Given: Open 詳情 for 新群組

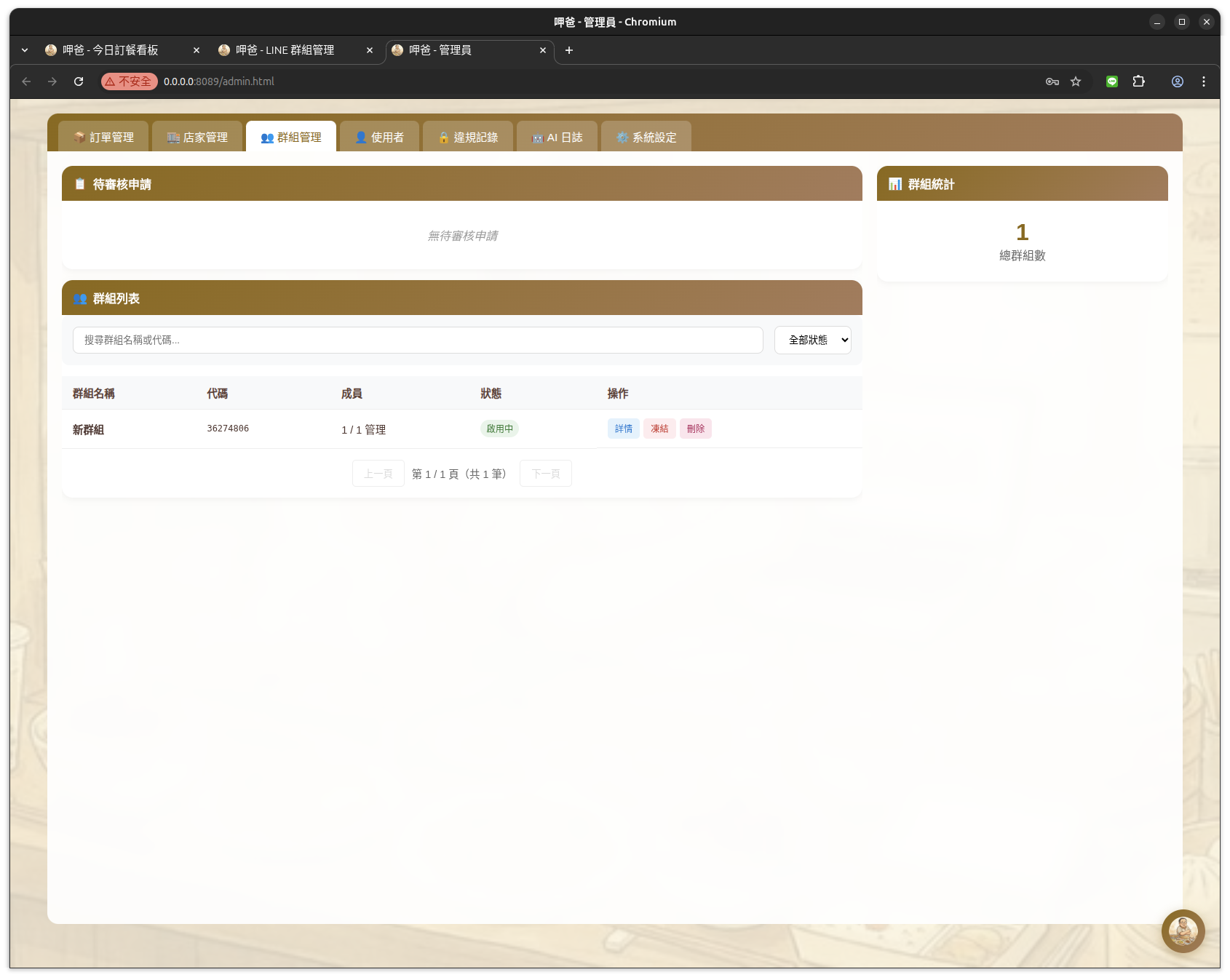Looking at the screenshot, I should pyautogui.click(x=623, y=429).
